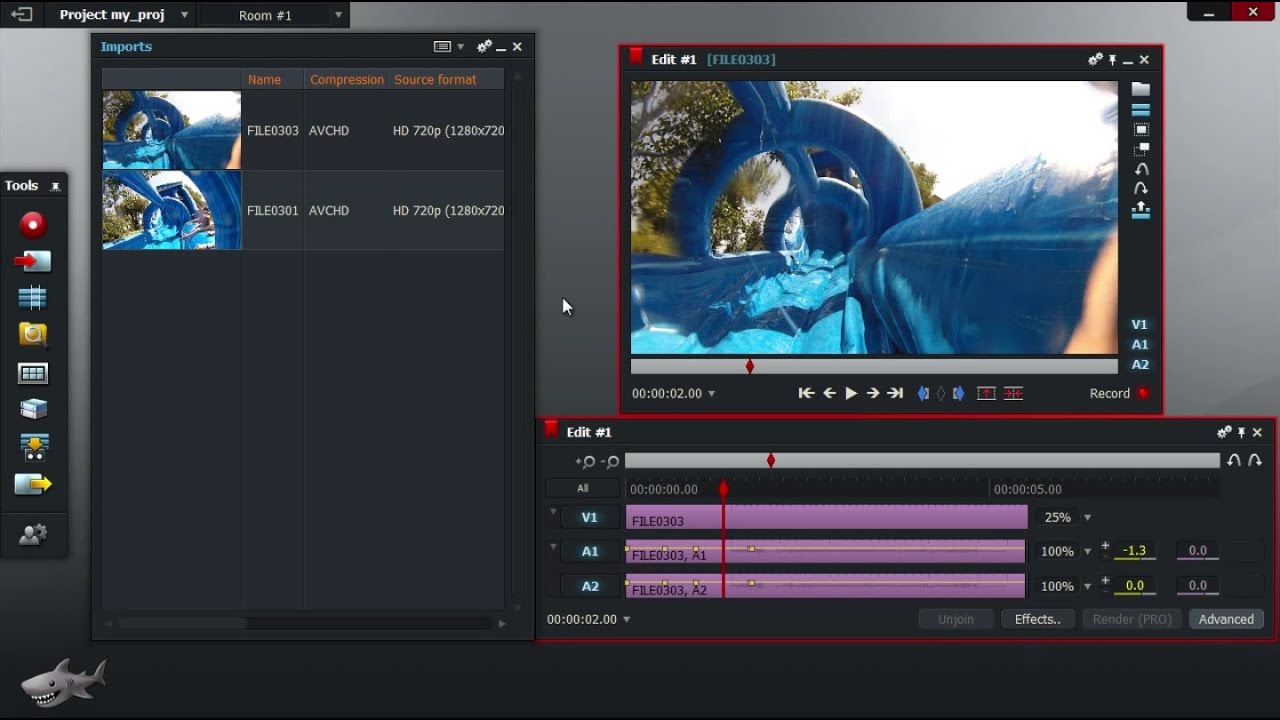Set a mark-in point with the blue marker
This screenshot has height=720, width=1280.
pyautogui.click(x=922, y=393)
